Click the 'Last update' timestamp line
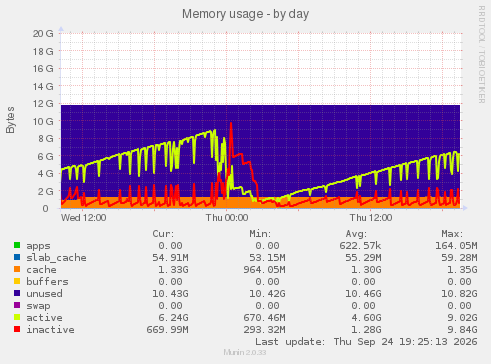 click(366, 342)
